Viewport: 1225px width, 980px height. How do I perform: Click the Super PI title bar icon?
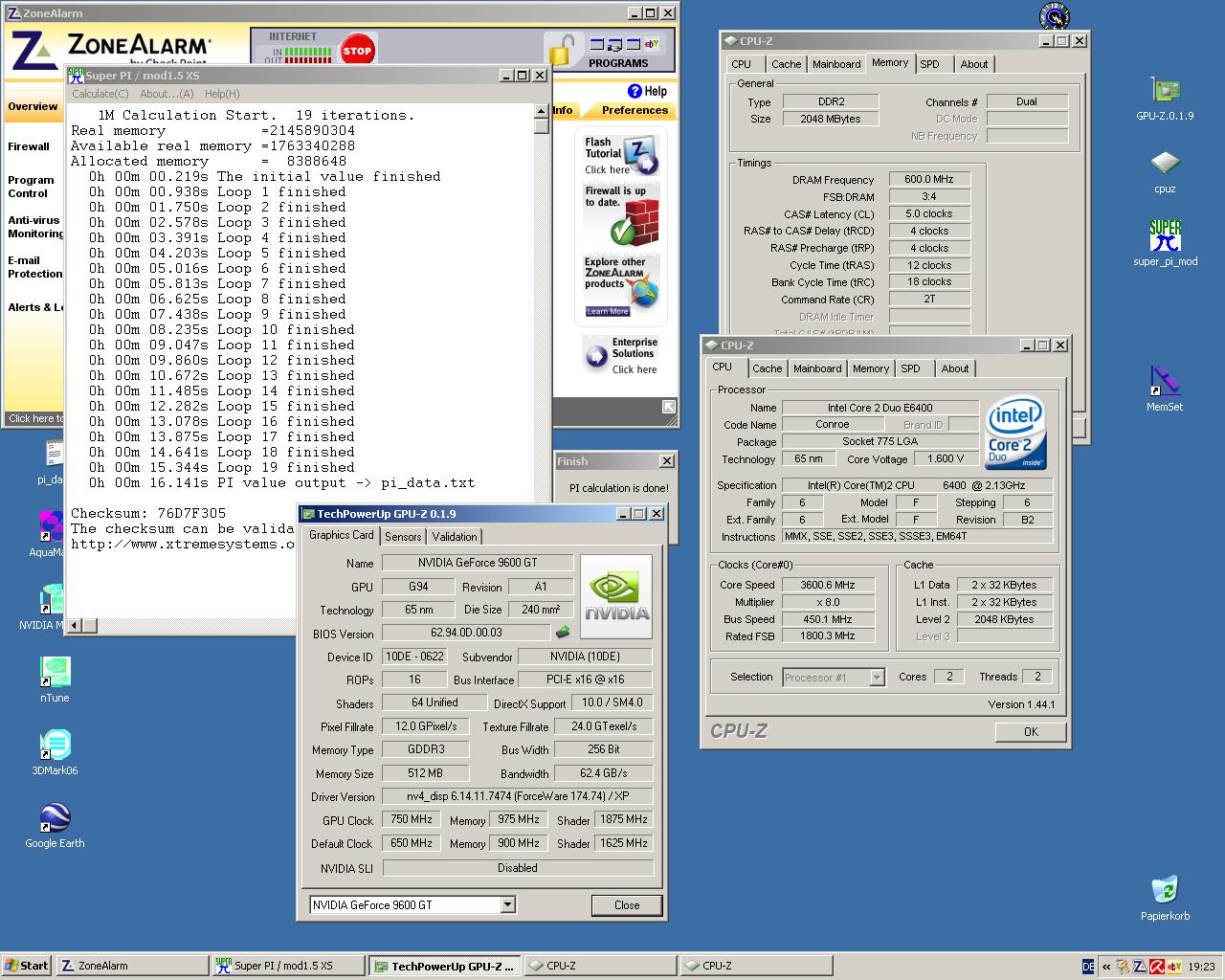tap(76, 75)
